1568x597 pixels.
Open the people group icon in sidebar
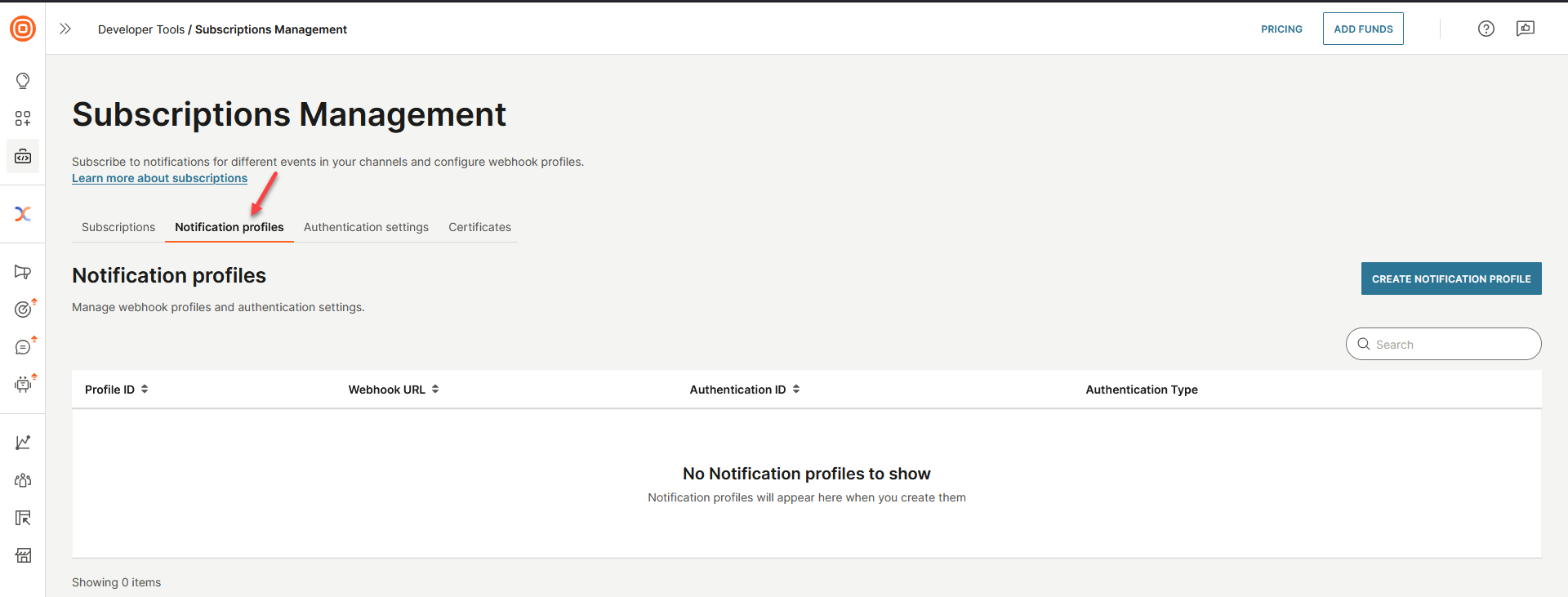click(23, 480)
